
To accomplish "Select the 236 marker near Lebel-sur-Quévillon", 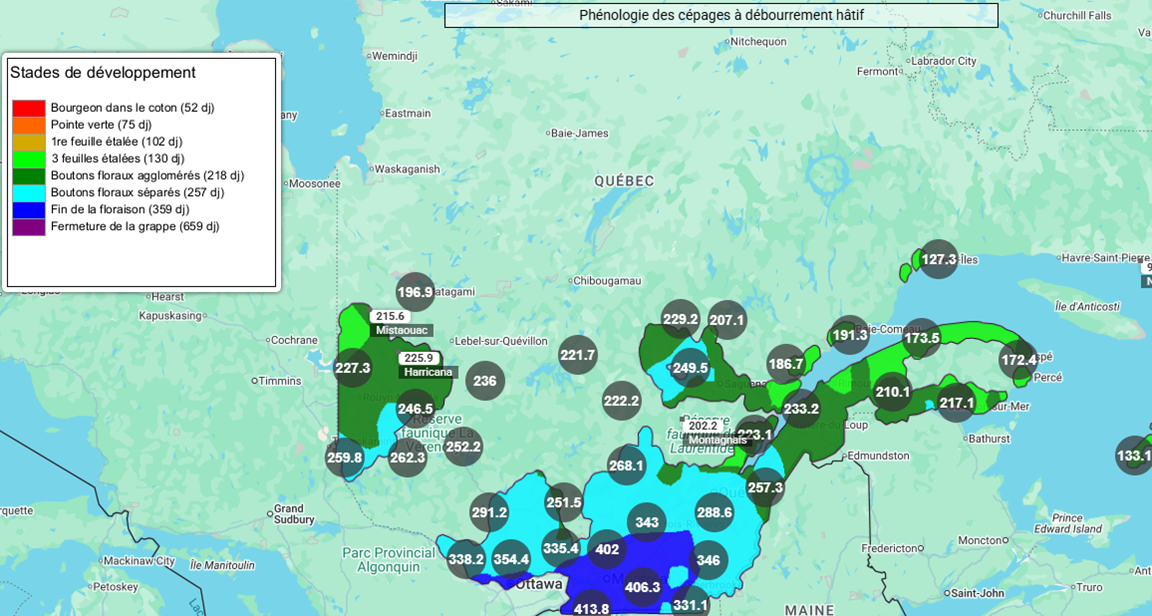I will pyautogui.click(x=485, y=381).
